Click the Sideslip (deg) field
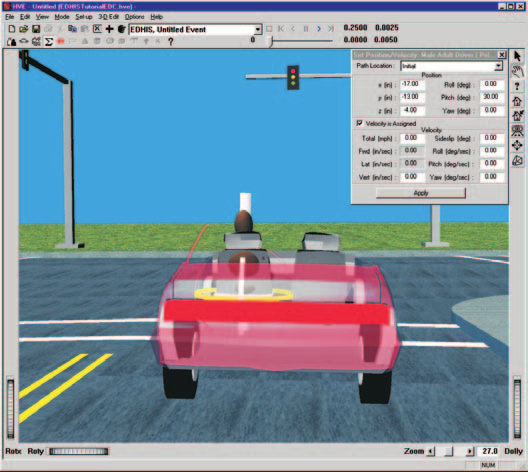 tap(492, 138)
